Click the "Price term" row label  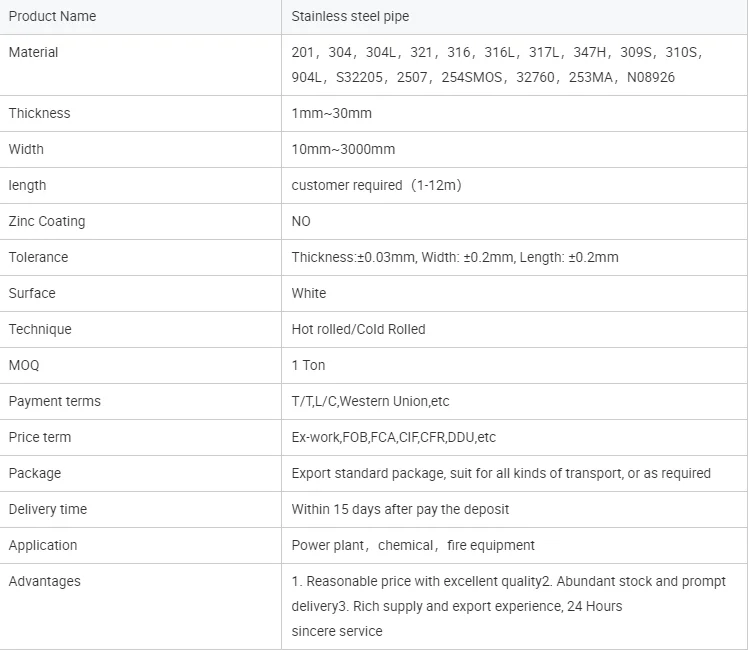click(x=40, y=437)
